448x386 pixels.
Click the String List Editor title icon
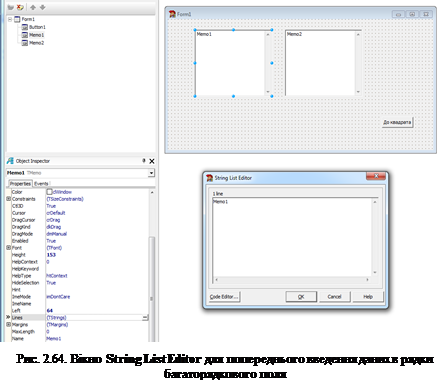click(209, 178)
